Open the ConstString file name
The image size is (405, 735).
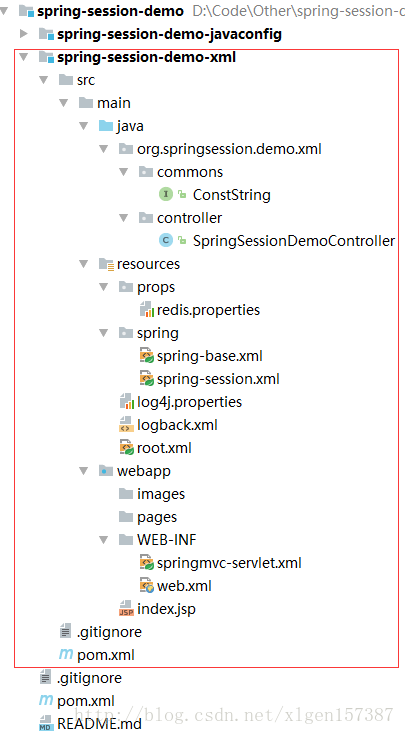coord(232,195)
